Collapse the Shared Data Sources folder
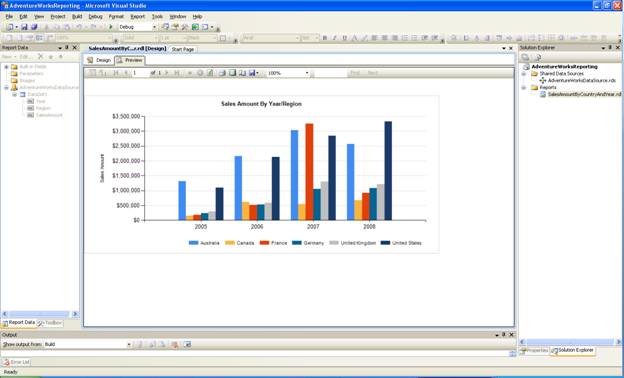The image size is (624, 378). (x=524, y=74)
